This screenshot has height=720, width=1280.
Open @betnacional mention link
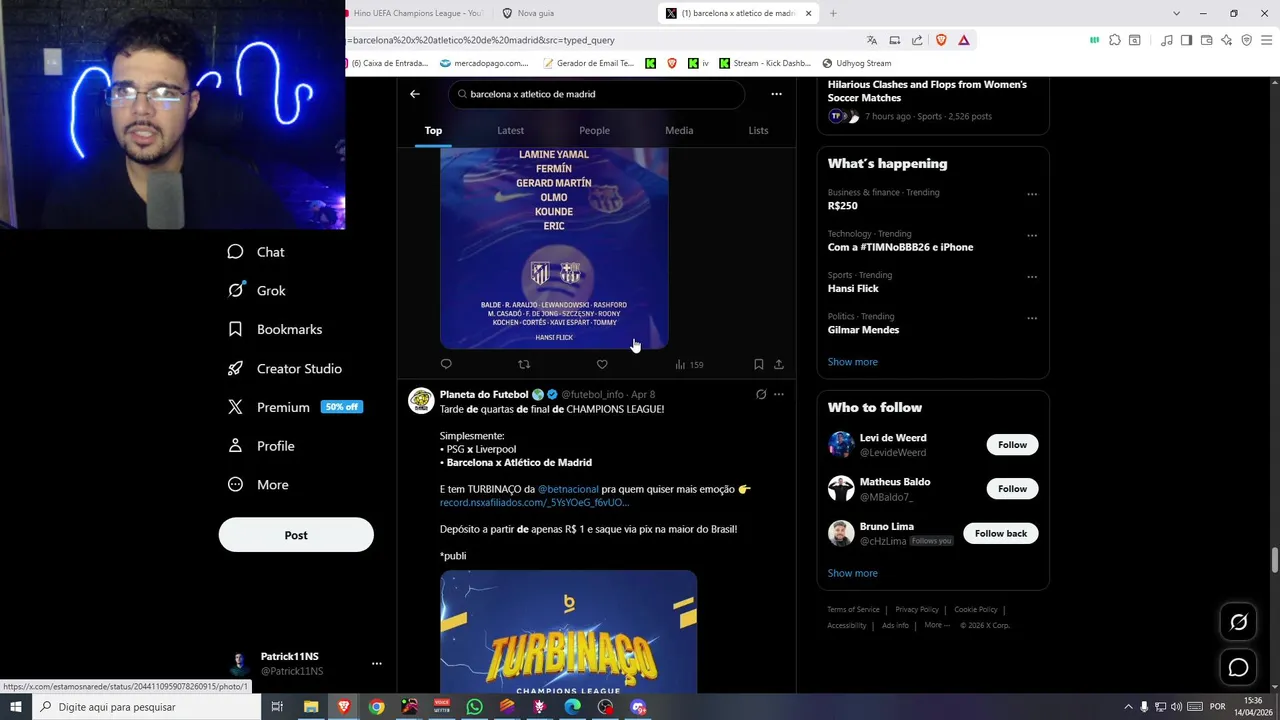click(568, 489)
